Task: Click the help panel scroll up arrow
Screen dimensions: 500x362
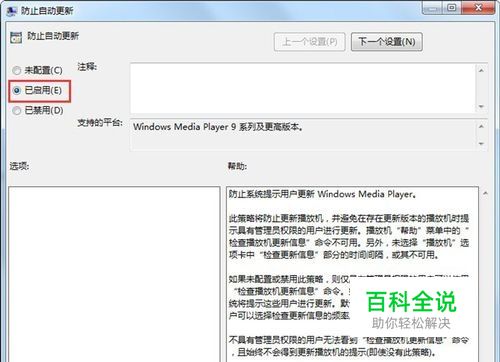Action: 485,193
